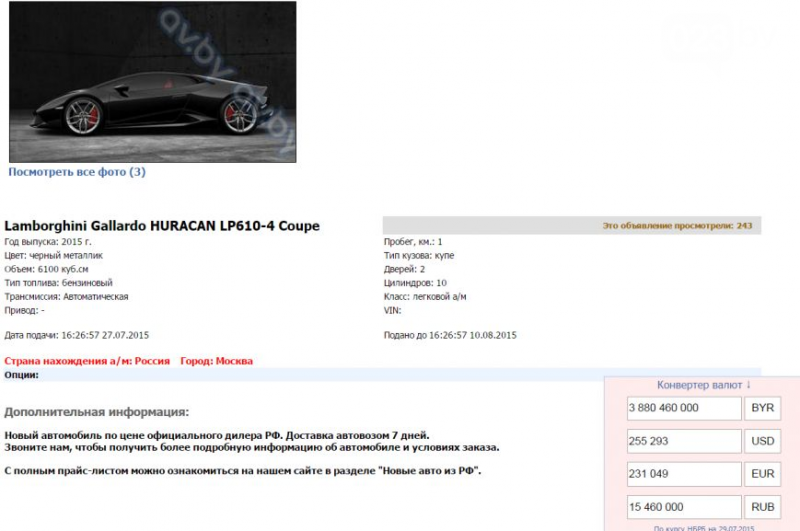The width and height of the screenshot is (800, 531).
Task: Click the VIN field label
Action: (x=392, y=310)
